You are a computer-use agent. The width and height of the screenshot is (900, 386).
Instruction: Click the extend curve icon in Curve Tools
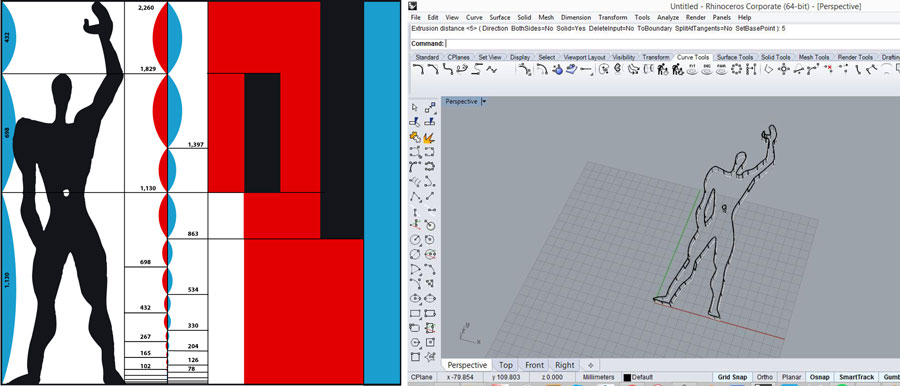click(586, 70)
